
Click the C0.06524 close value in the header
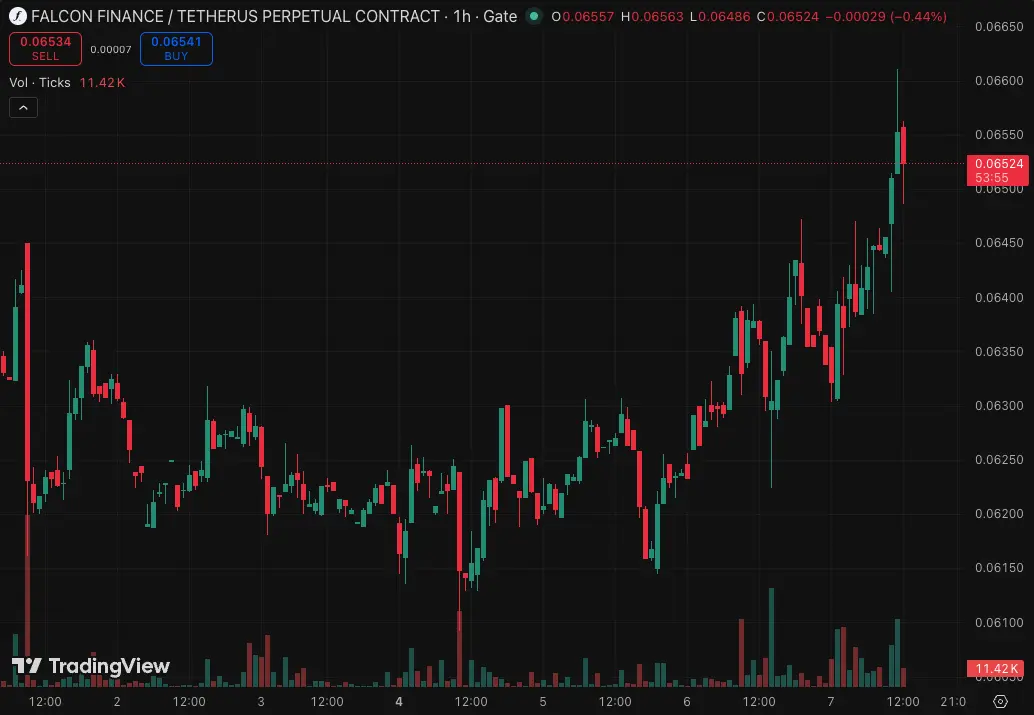(787, 16)
